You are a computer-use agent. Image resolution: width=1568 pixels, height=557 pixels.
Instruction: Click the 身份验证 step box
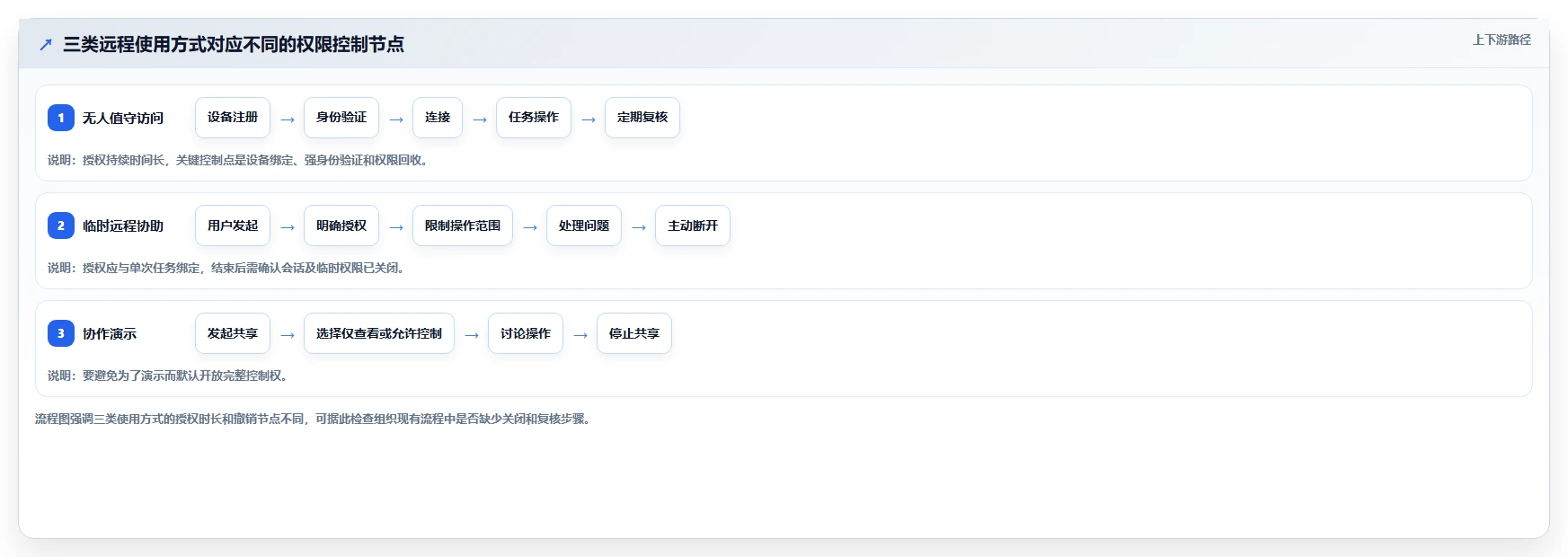341,118
